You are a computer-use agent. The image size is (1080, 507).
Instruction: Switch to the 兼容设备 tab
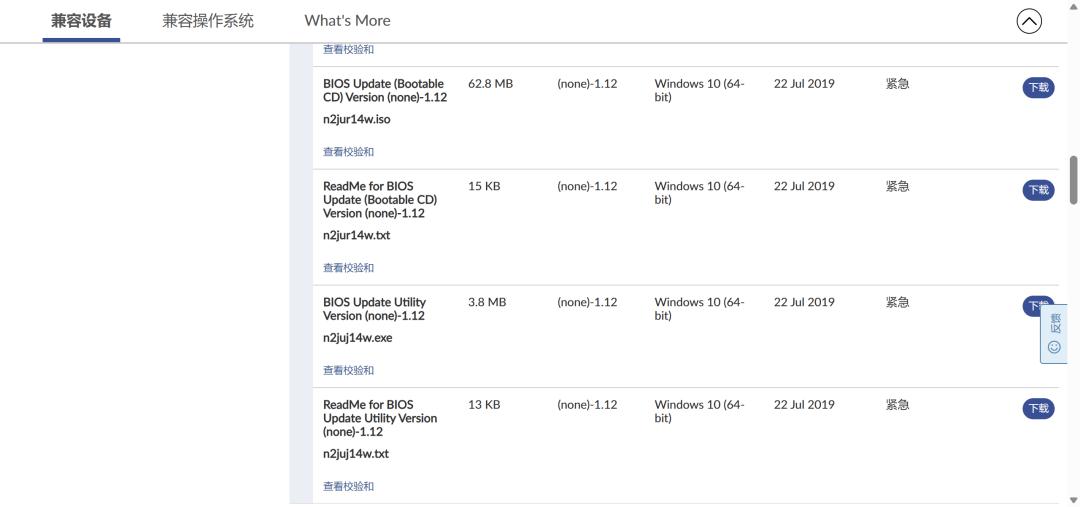pyautogui.click(x=81, y=21)
